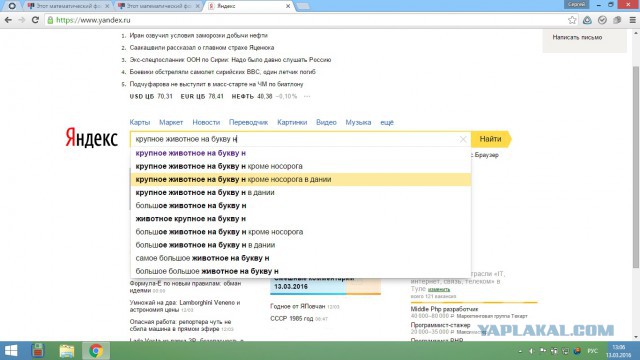Screen dimensions: 640x360
Task: Open news about Боевики обстреляли самолет
Action: [x=222, y=72]
